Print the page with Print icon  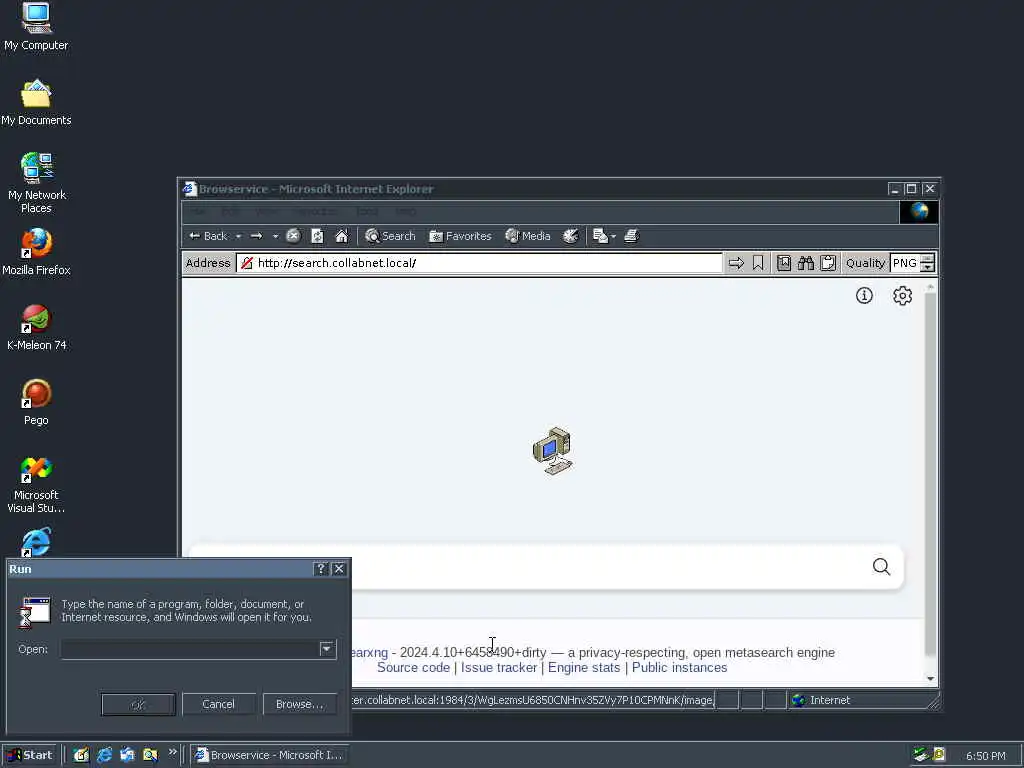point(631,236)
